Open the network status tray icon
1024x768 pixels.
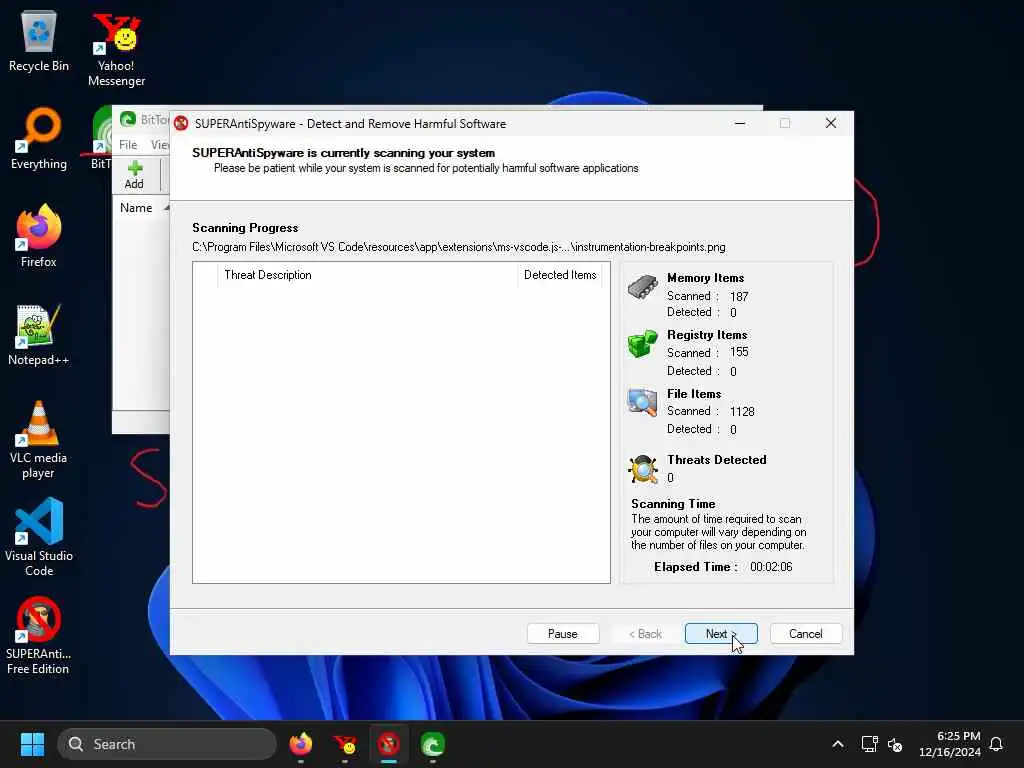[869, 744]
